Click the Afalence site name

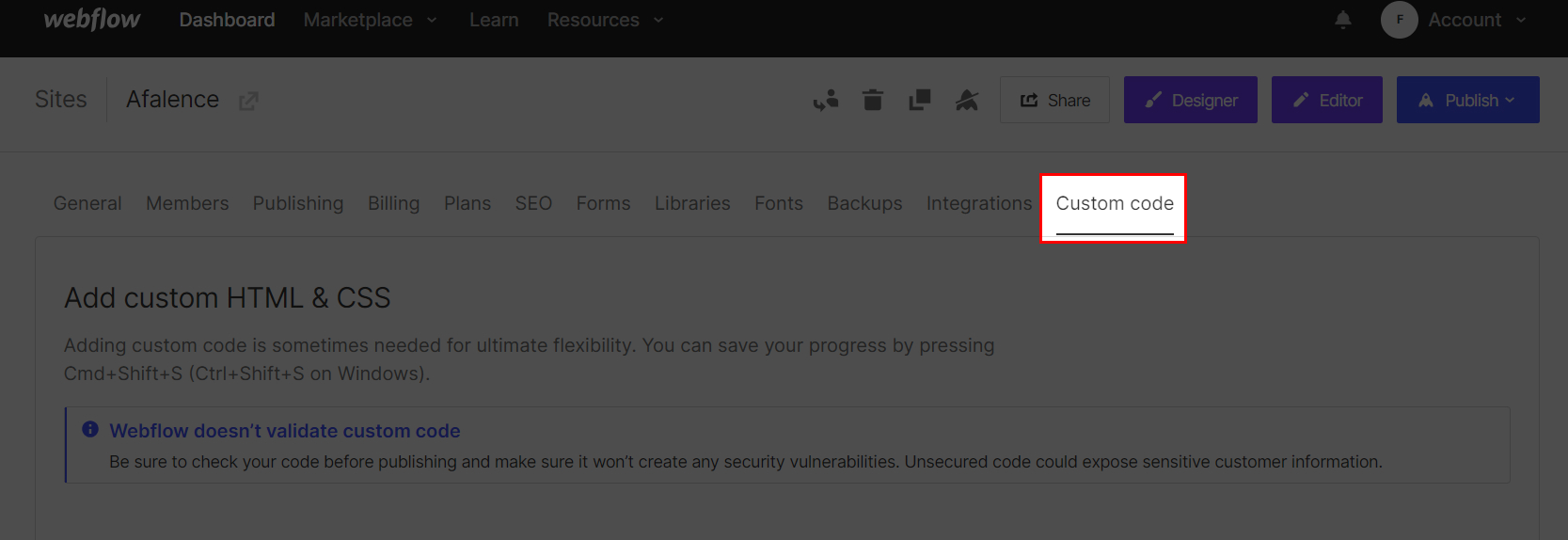coord(172,100)
